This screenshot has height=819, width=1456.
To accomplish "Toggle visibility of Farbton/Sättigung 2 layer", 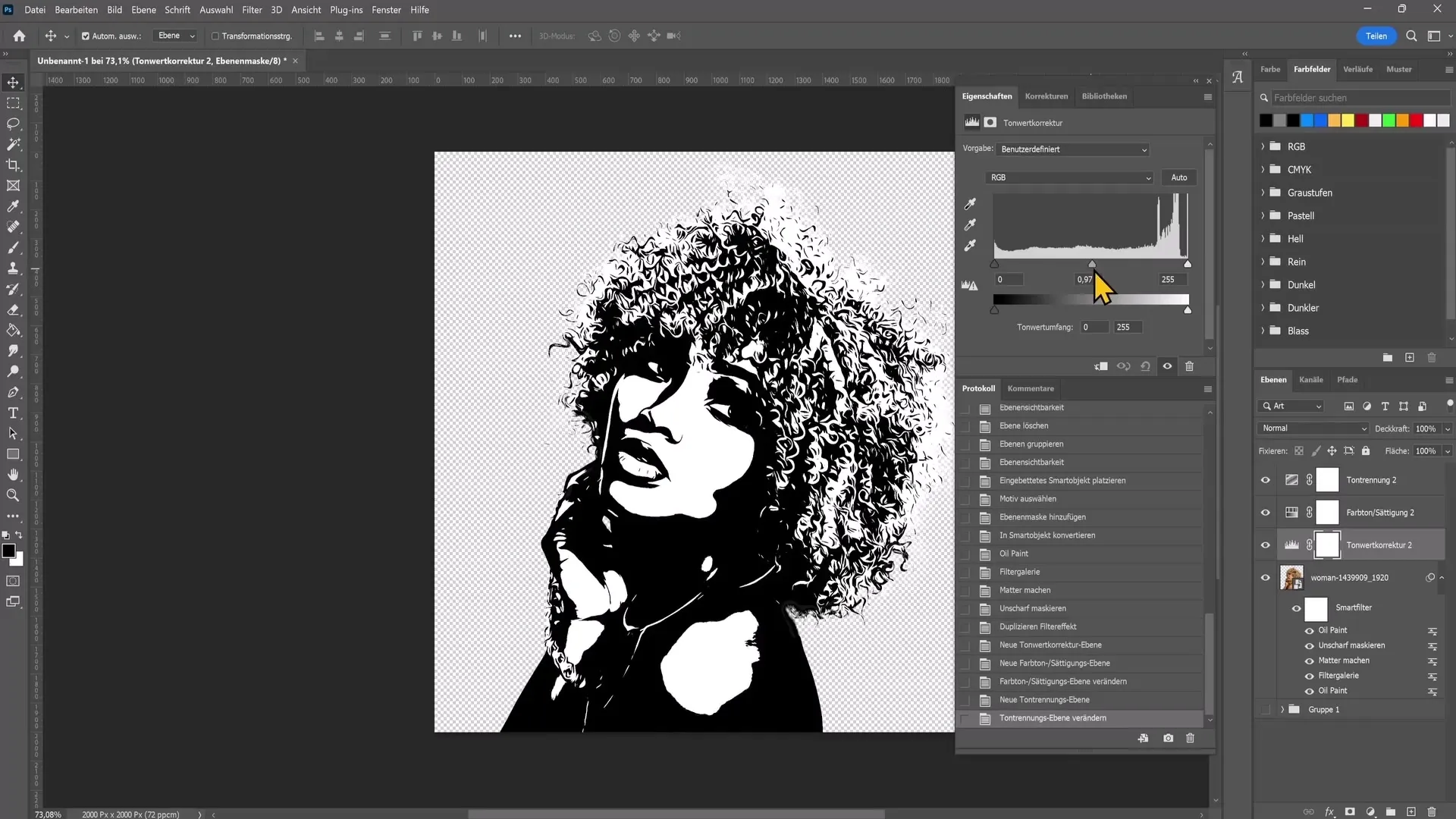I will [x=1265, y=512].
